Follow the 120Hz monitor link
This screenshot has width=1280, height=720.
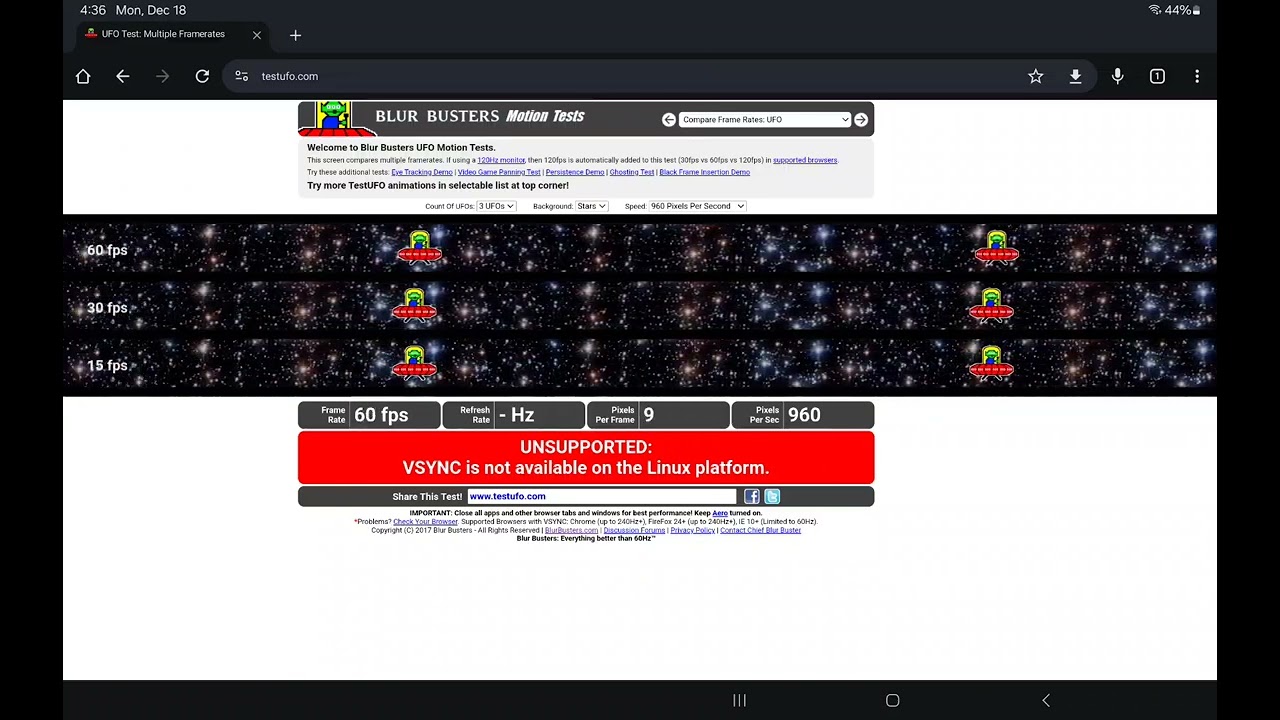pos(501,160)
